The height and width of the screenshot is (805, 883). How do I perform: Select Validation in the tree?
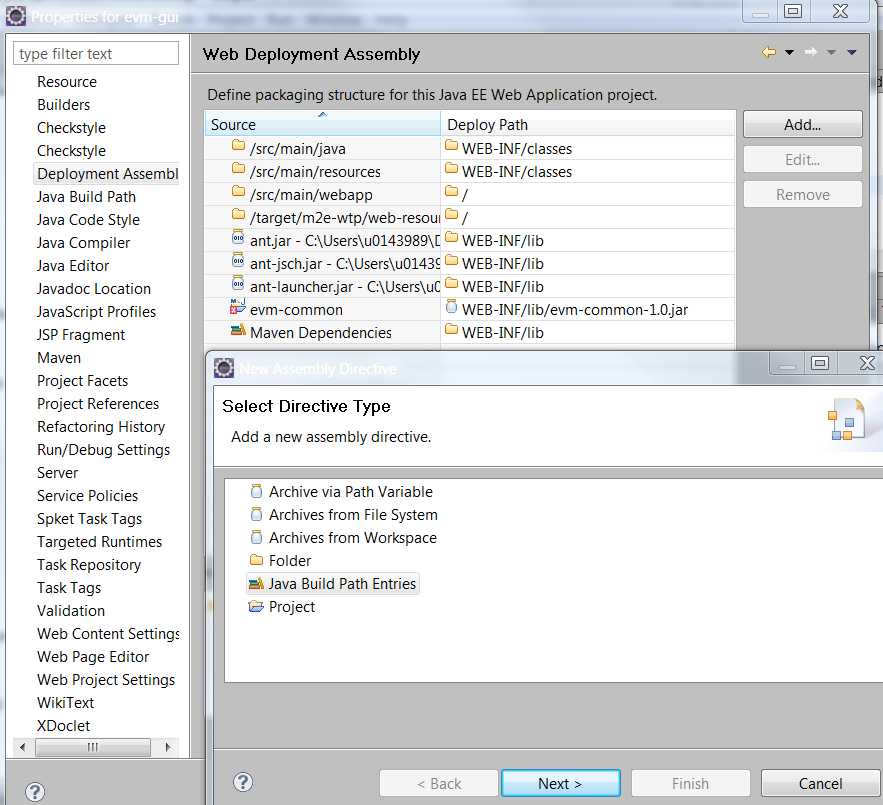click(x=71, y=611)
